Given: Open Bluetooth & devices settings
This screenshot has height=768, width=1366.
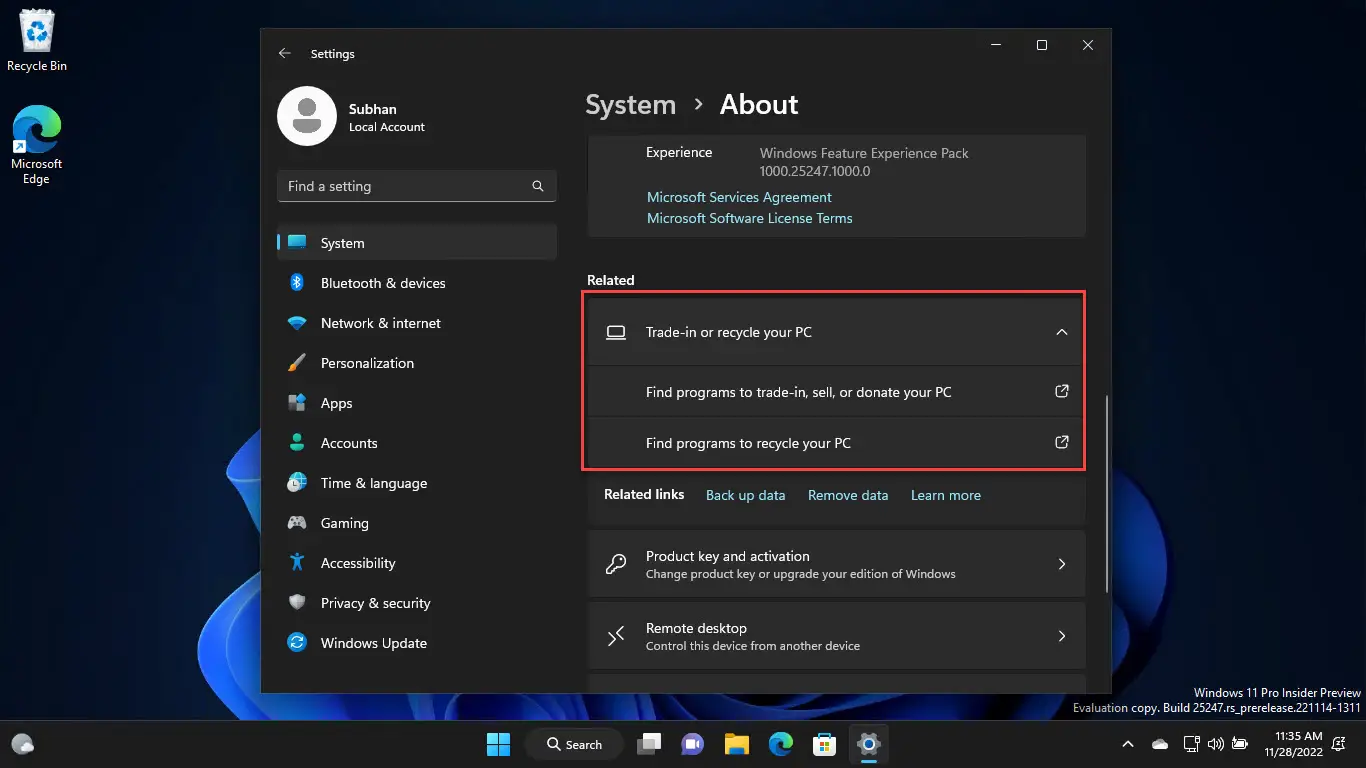Looking at the screenshot, I should 416,283.
